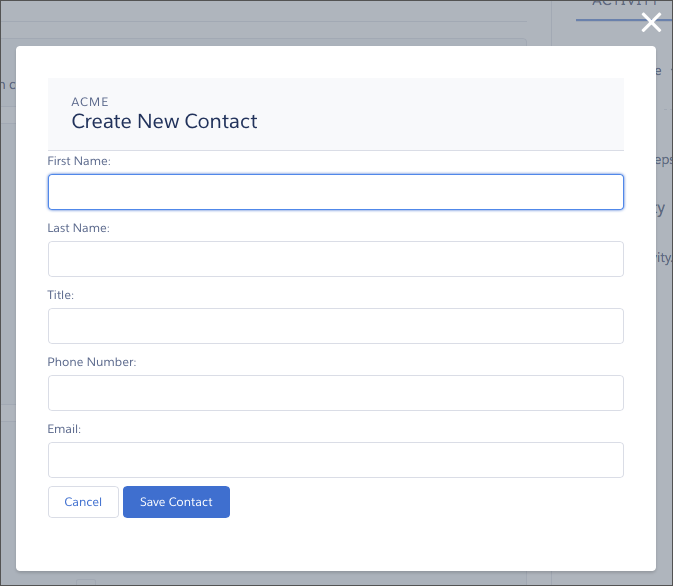Click the "Phone Number:" label text
Image resolution: width=673 pixels, height=586 pixels.
pyautogui.click(x=92, y=362)
